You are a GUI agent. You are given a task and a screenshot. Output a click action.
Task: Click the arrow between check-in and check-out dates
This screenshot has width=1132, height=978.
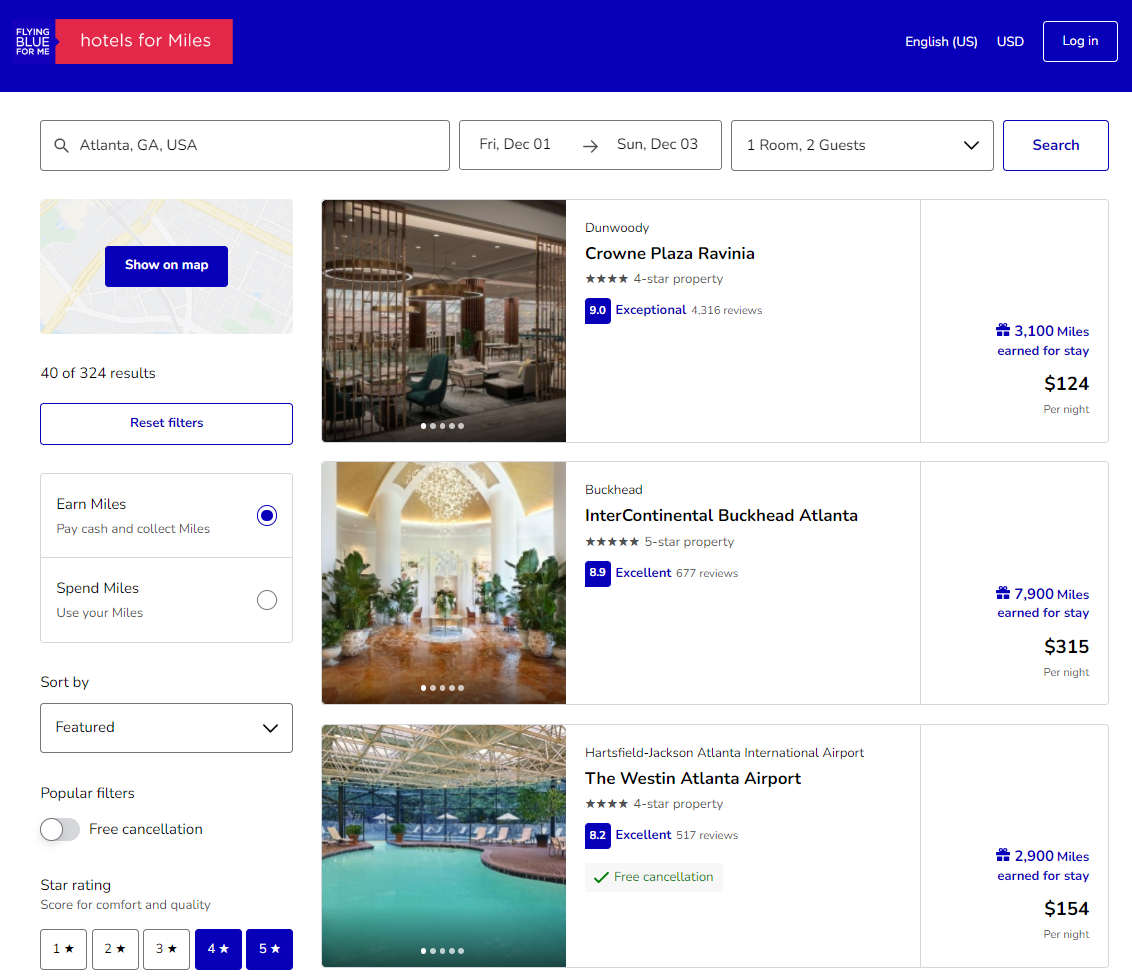click(591, 146)
